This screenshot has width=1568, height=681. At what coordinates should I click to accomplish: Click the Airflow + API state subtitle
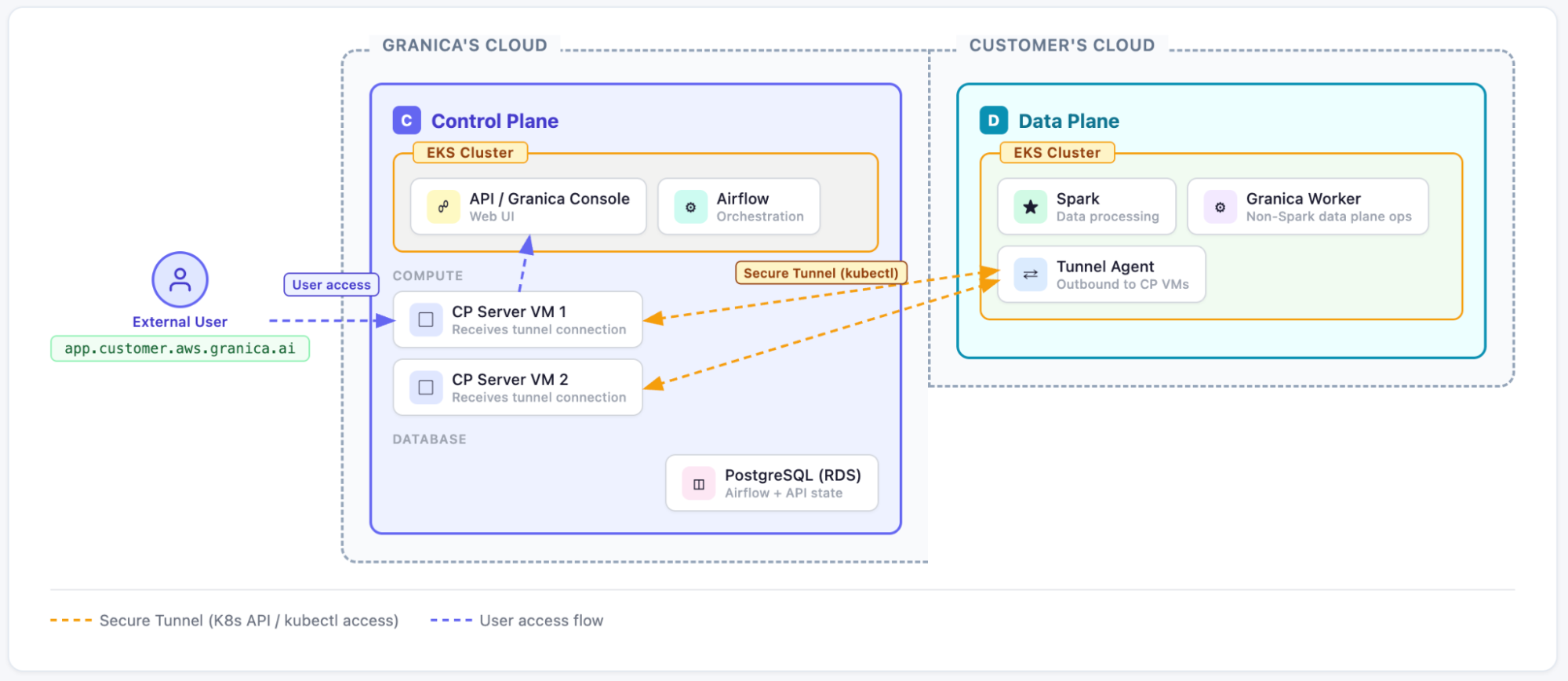(784, 493)
